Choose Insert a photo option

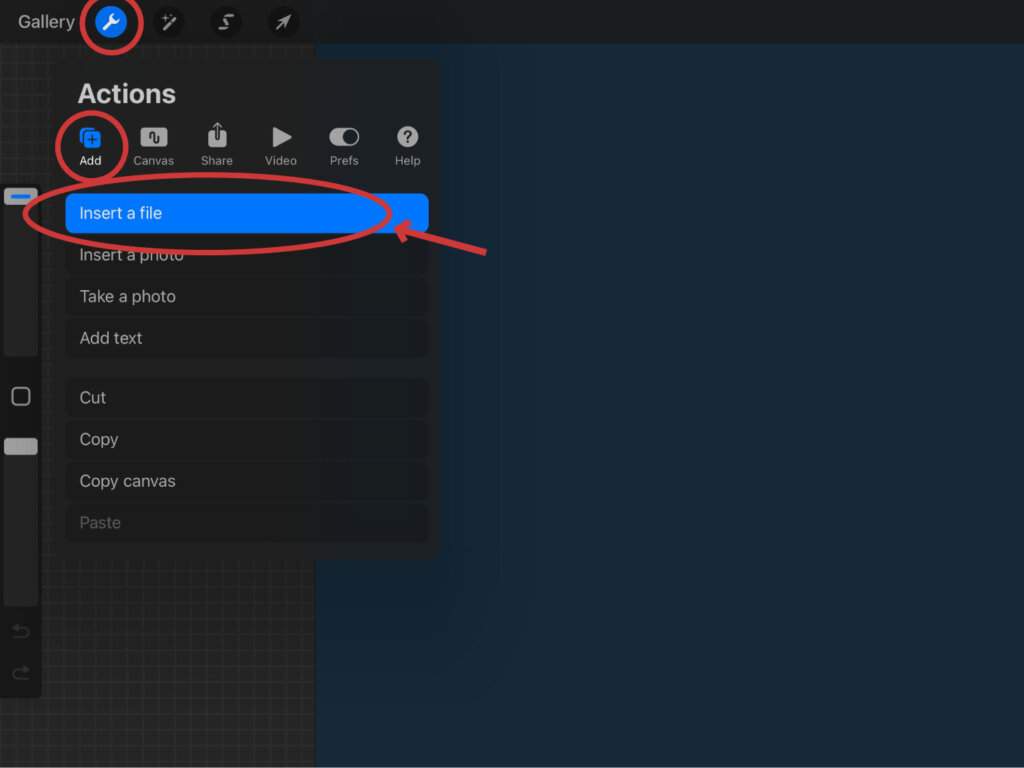tap(246, 256)
